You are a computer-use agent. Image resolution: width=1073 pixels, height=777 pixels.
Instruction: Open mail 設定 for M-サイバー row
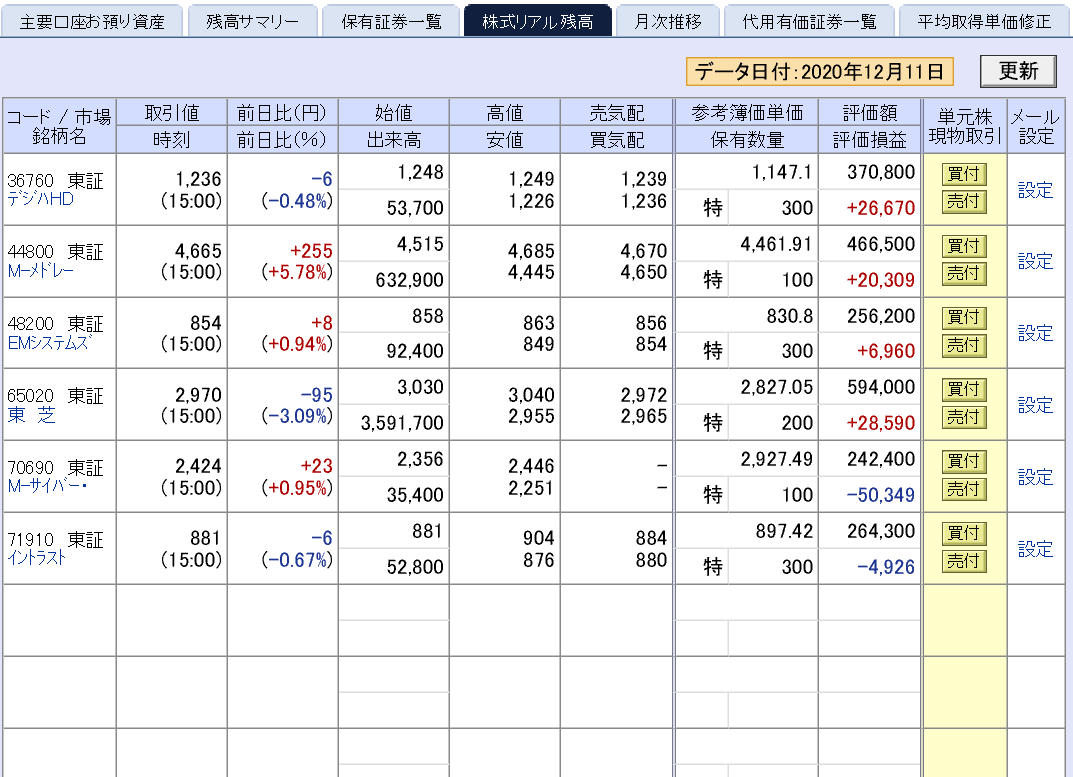1035,477
